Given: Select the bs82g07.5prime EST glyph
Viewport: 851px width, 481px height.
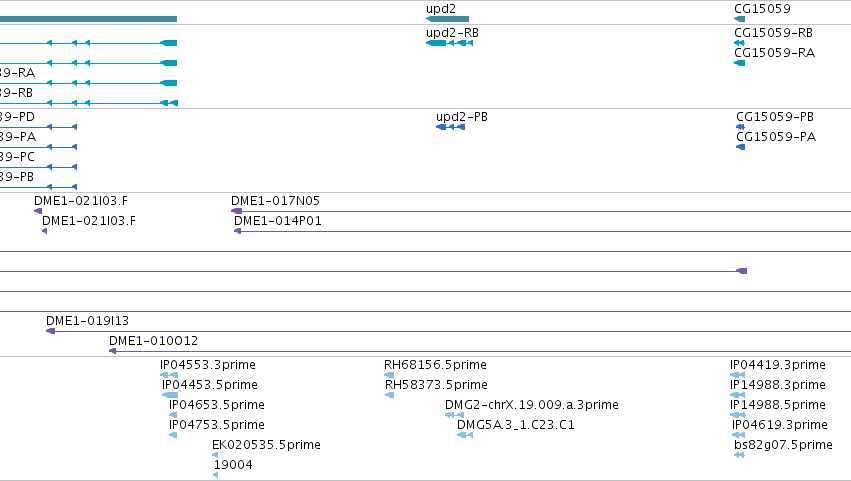Looking at the screenshot, I should point(739,455).
